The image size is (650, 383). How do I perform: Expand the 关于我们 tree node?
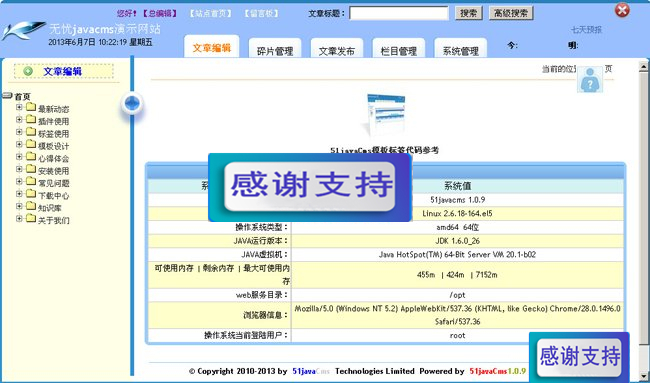pos(19,218)
